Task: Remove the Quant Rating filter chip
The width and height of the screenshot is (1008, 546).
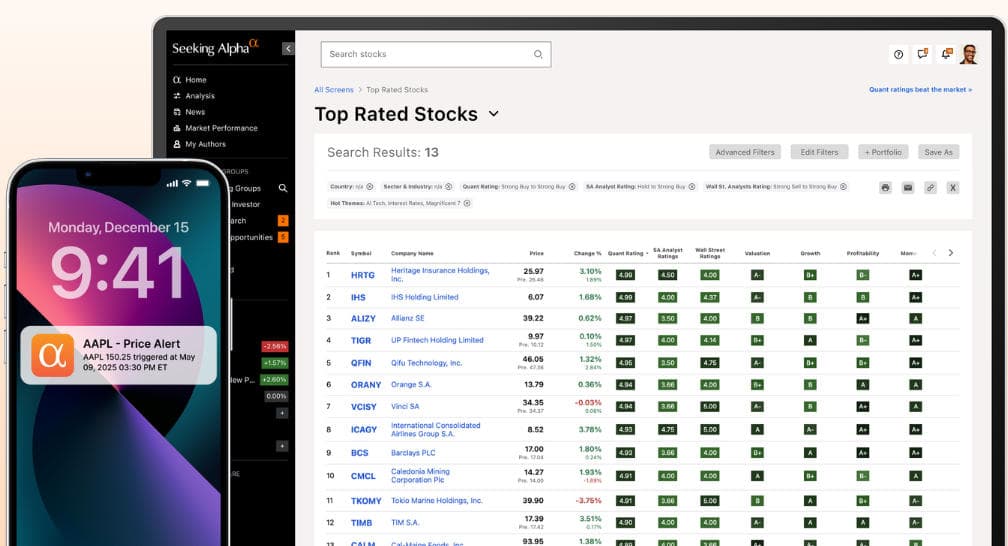Action: click(x=572, y=187)
